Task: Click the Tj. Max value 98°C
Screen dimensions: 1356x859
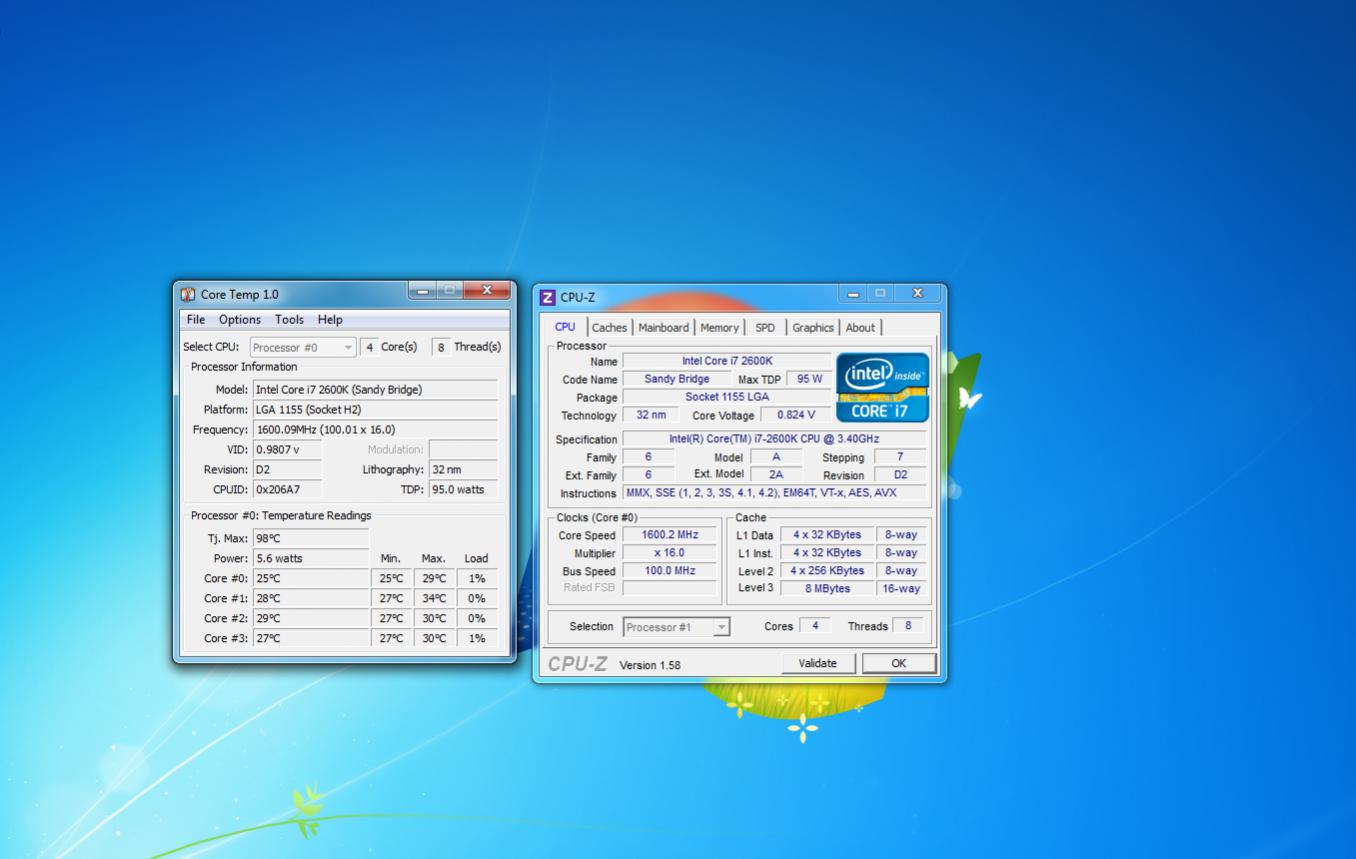Action: tap(311, 538)
